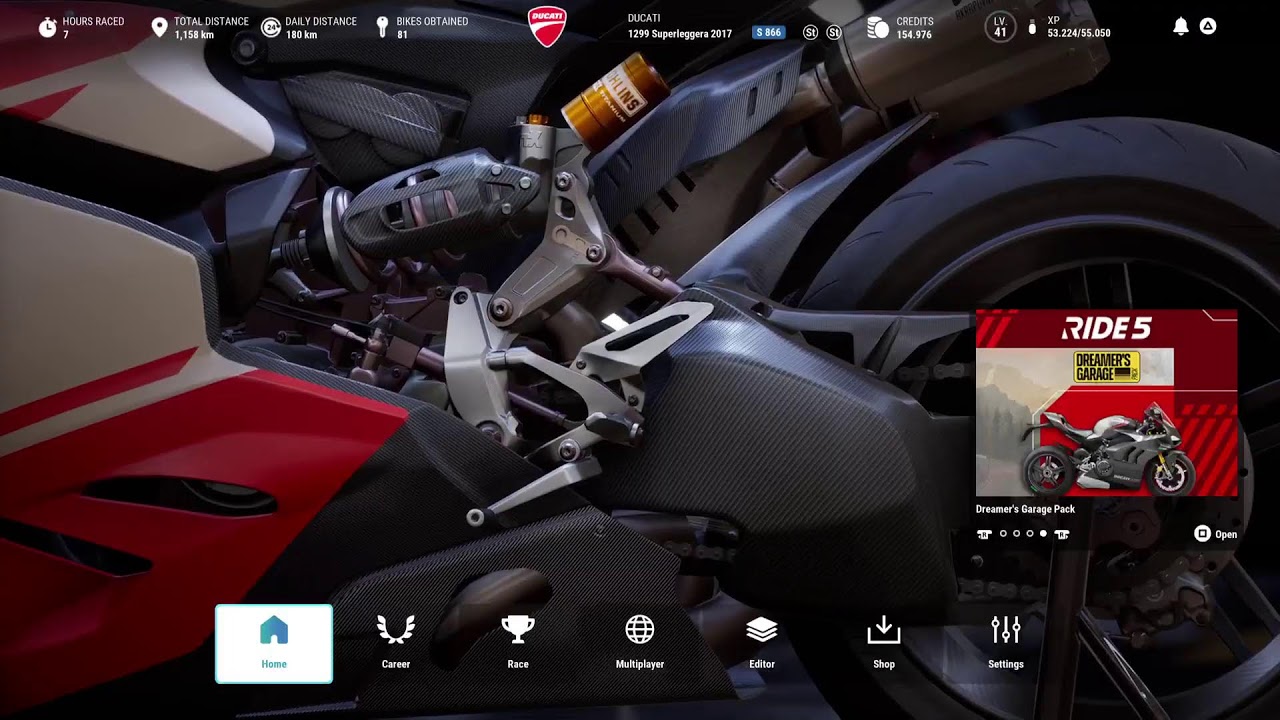Click the next-slide stick icon after the dots

pos(1062,534)
